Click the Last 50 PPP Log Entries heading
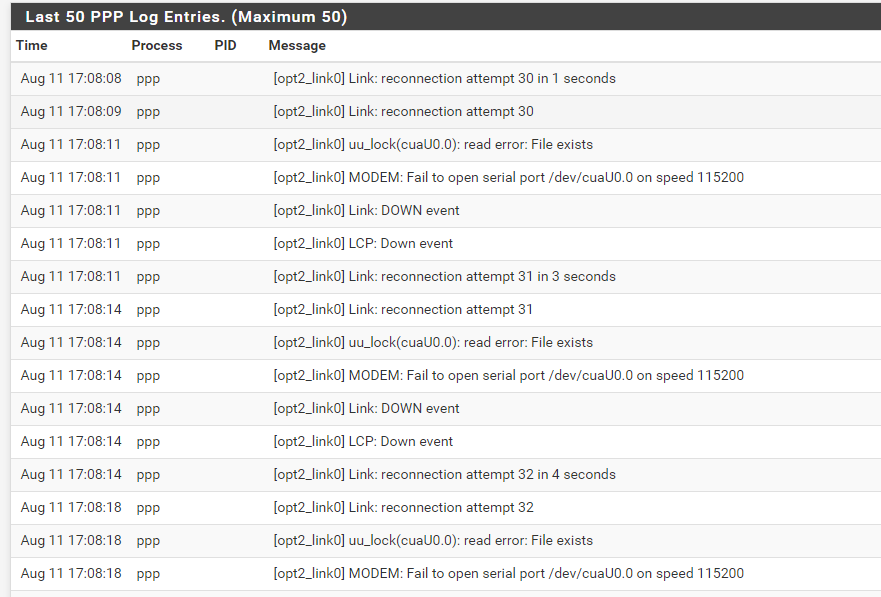 coord(186,17)
